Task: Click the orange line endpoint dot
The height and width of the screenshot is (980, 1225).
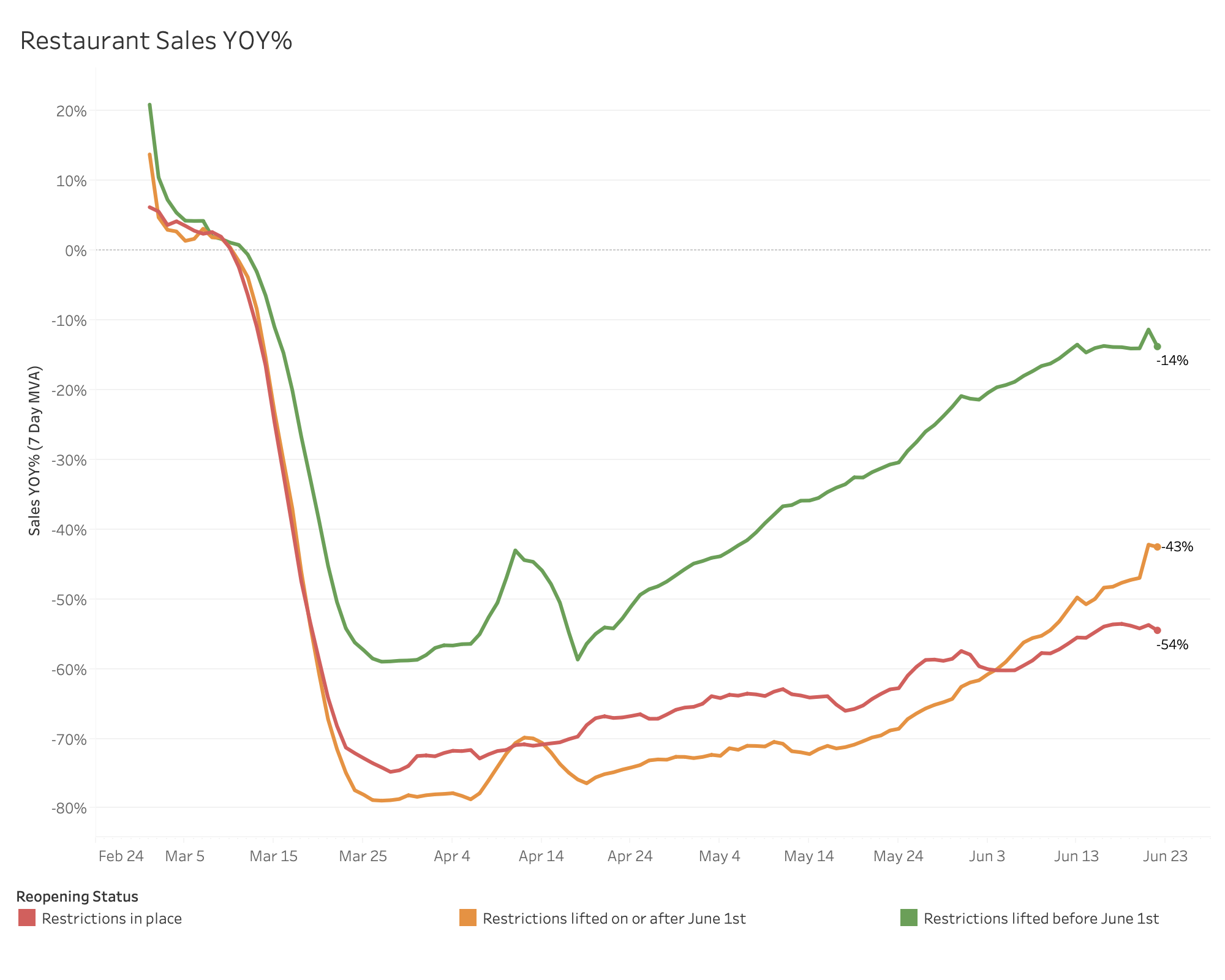Action: coord(1157,547)
